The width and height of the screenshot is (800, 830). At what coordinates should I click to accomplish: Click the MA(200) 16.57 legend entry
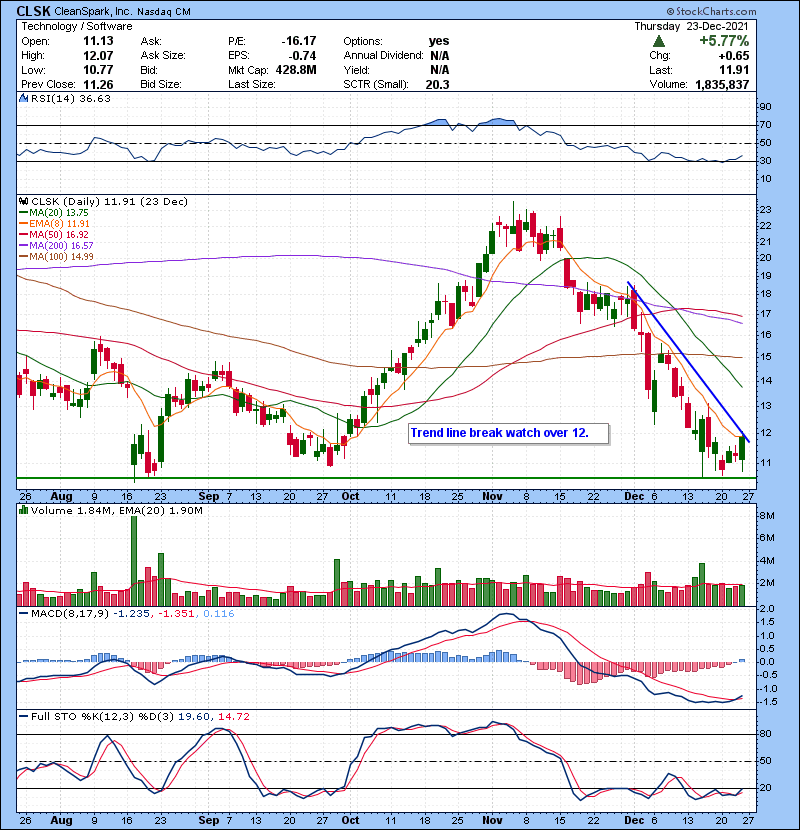pos(61,246)
